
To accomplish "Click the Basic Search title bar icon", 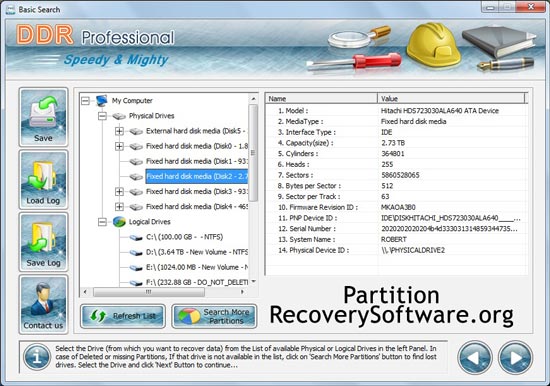I will click(x=11, y=9).
